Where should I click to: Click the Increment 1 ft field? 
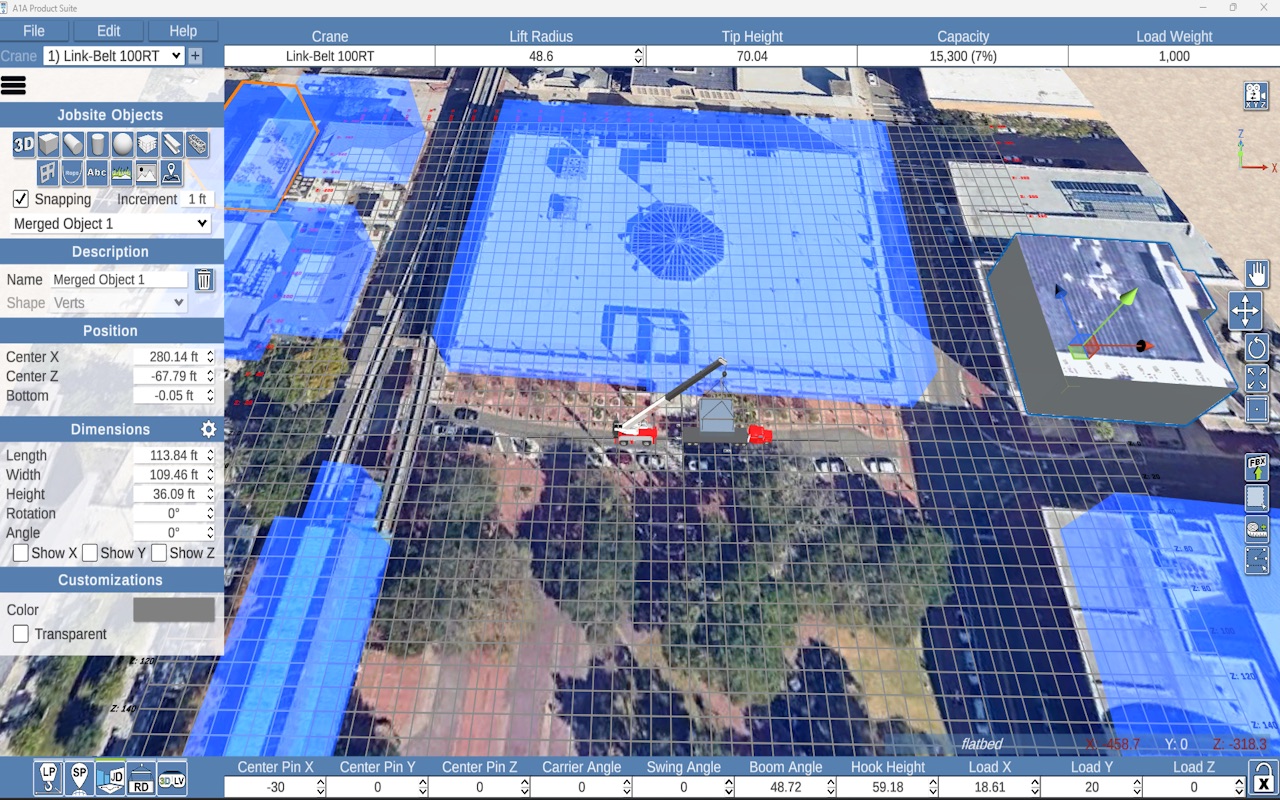(x=198, y=199)
